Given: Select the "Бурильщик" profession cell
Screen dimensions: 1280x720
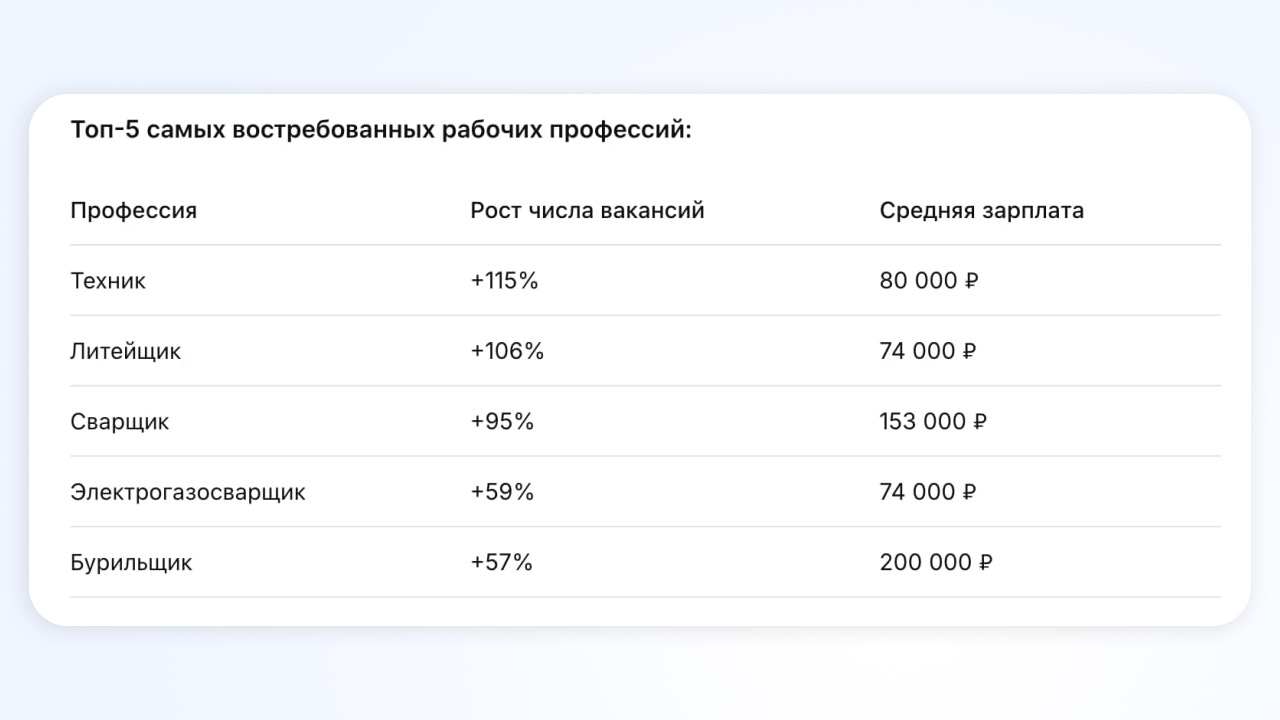Looking at the screenshot, I should pyautogui.click(x=131, y=563).
